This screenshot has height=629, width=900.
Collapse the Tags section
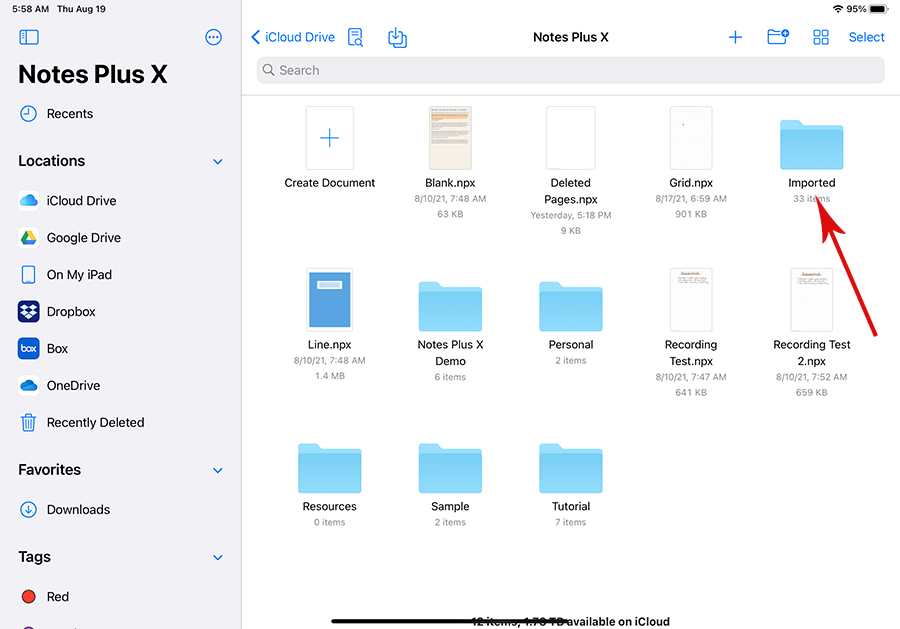click(218, 557)
